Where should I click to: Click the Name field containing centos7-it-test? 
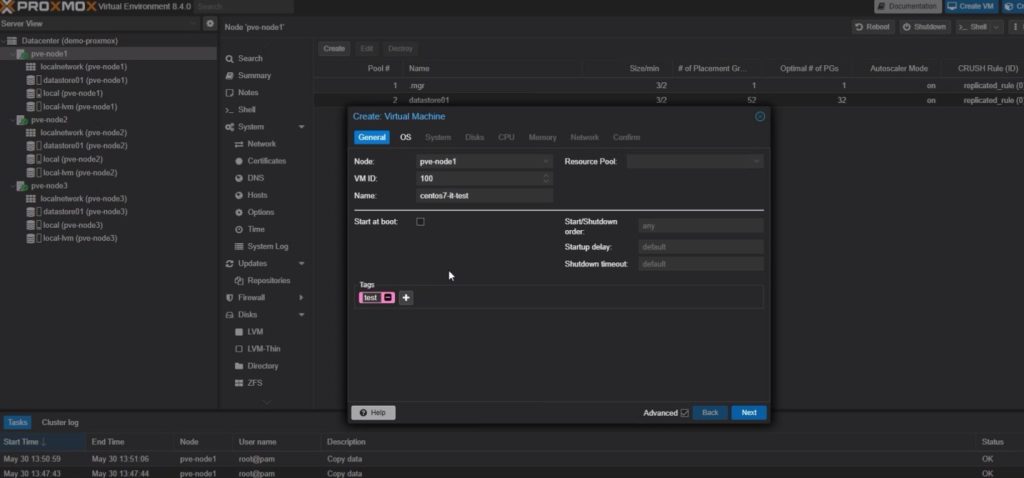(485, 195)
